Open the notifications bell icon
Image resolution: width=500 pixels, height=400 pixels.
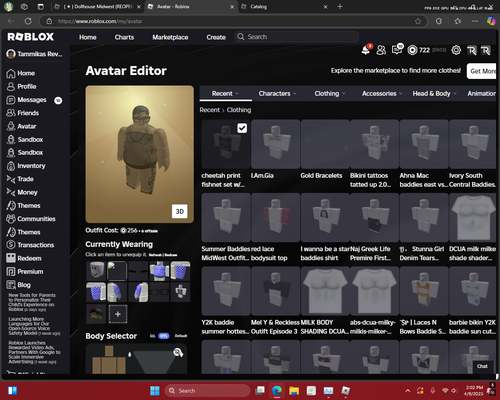366,50
